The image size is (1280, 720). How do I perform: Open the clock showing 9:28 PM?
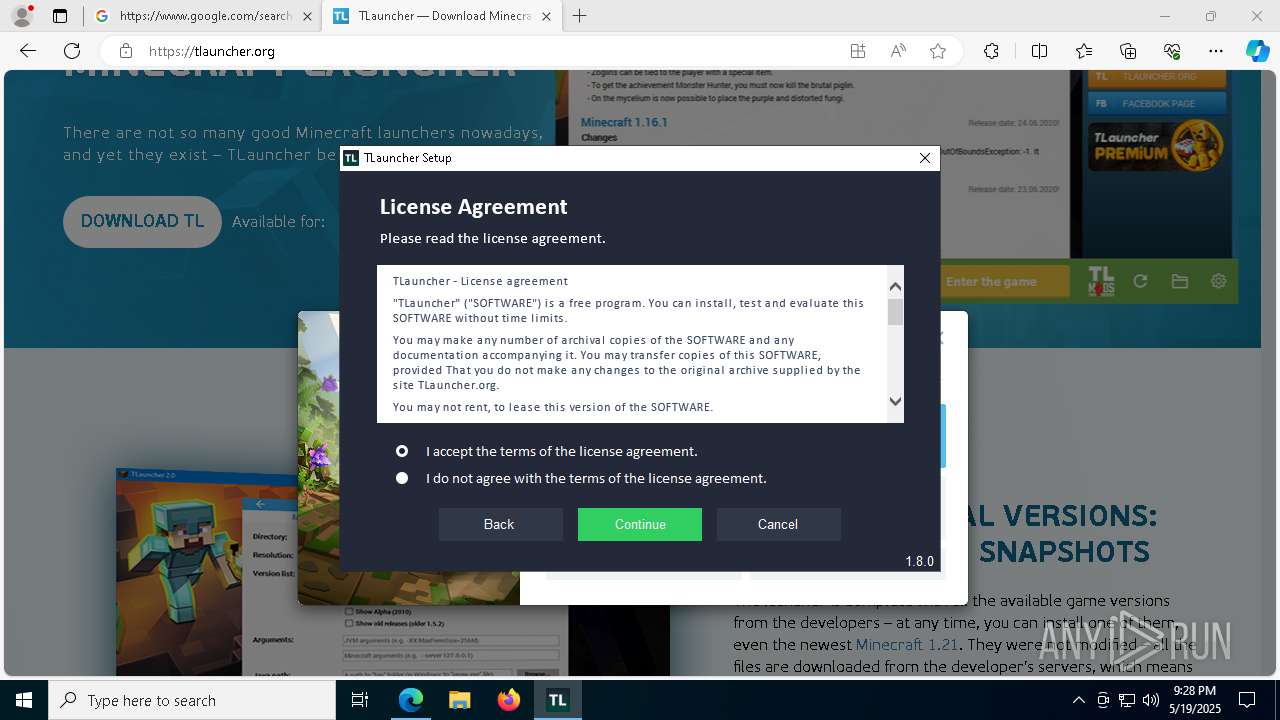[x=1195, y=700]
